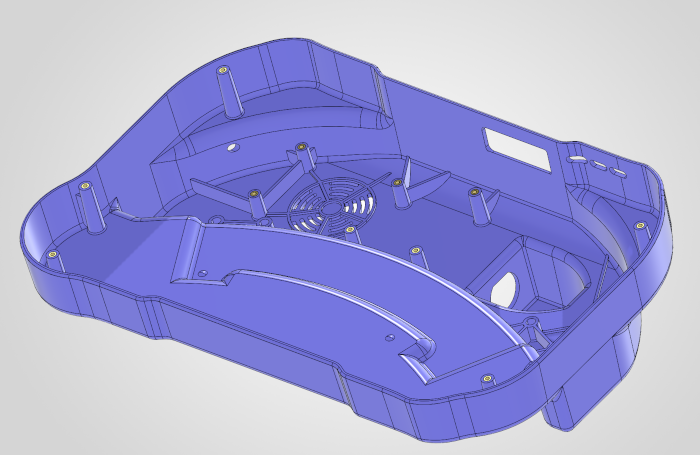700x455 pixels.
Task: Click the circular fan vent grille
Action: pos(328,203)
